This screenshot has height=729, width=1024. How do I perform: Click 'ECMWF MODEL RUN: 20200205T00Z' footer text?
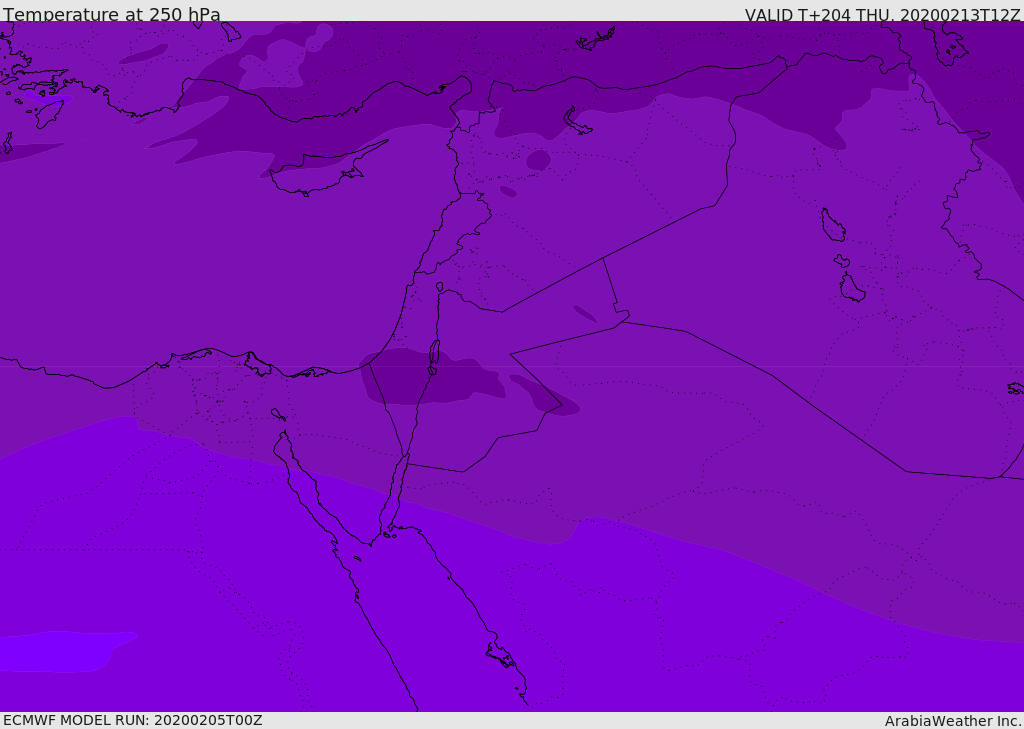click(x=133, y=720)
